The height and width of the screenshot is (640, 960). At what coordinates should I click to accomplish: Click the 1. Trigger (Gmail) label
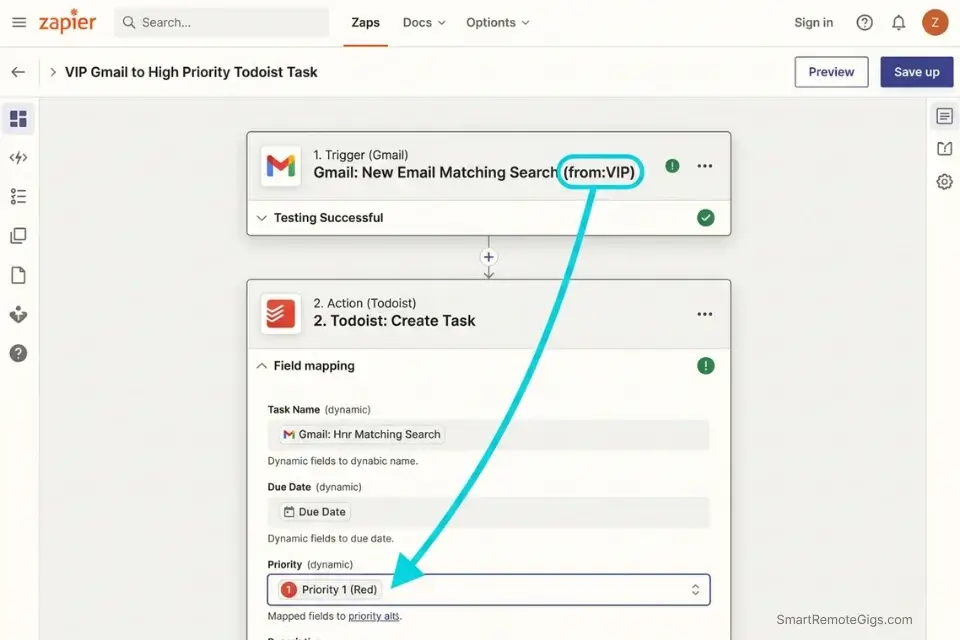(x=361, y=155)
